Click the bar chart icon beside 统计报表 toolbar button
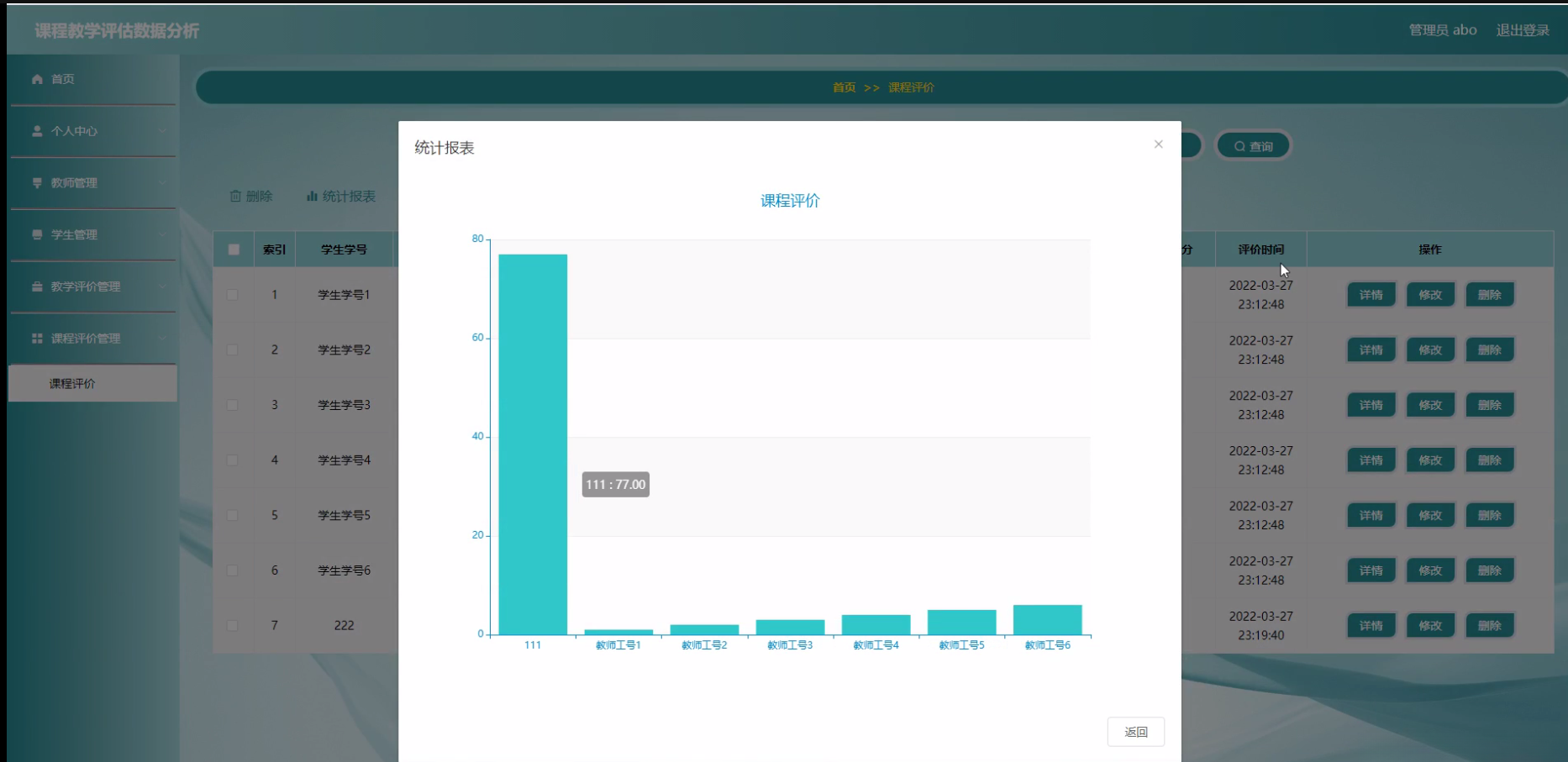 (x=310, y=196)
